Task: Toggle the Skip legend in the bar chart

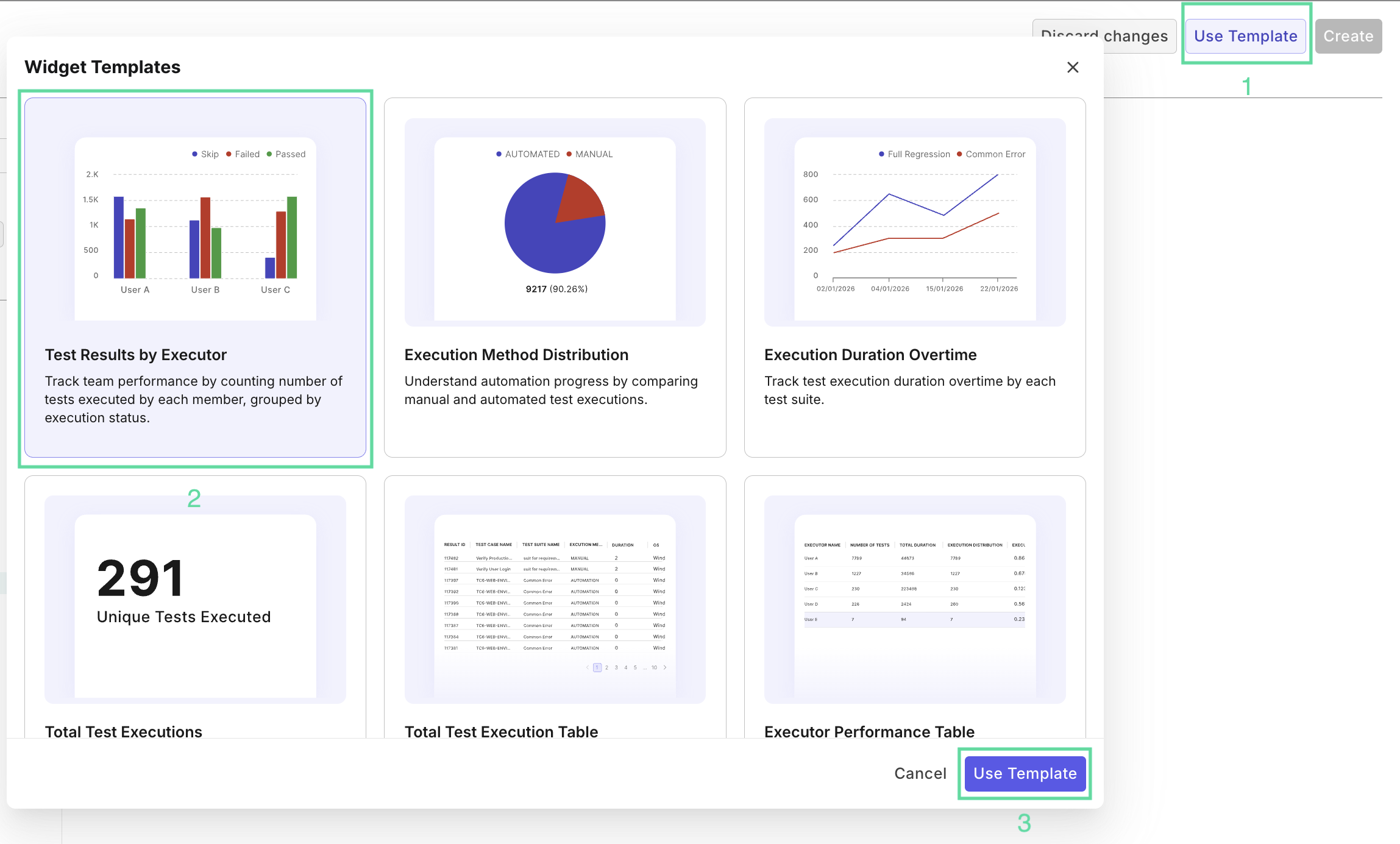Action: (x=205, y=154)
